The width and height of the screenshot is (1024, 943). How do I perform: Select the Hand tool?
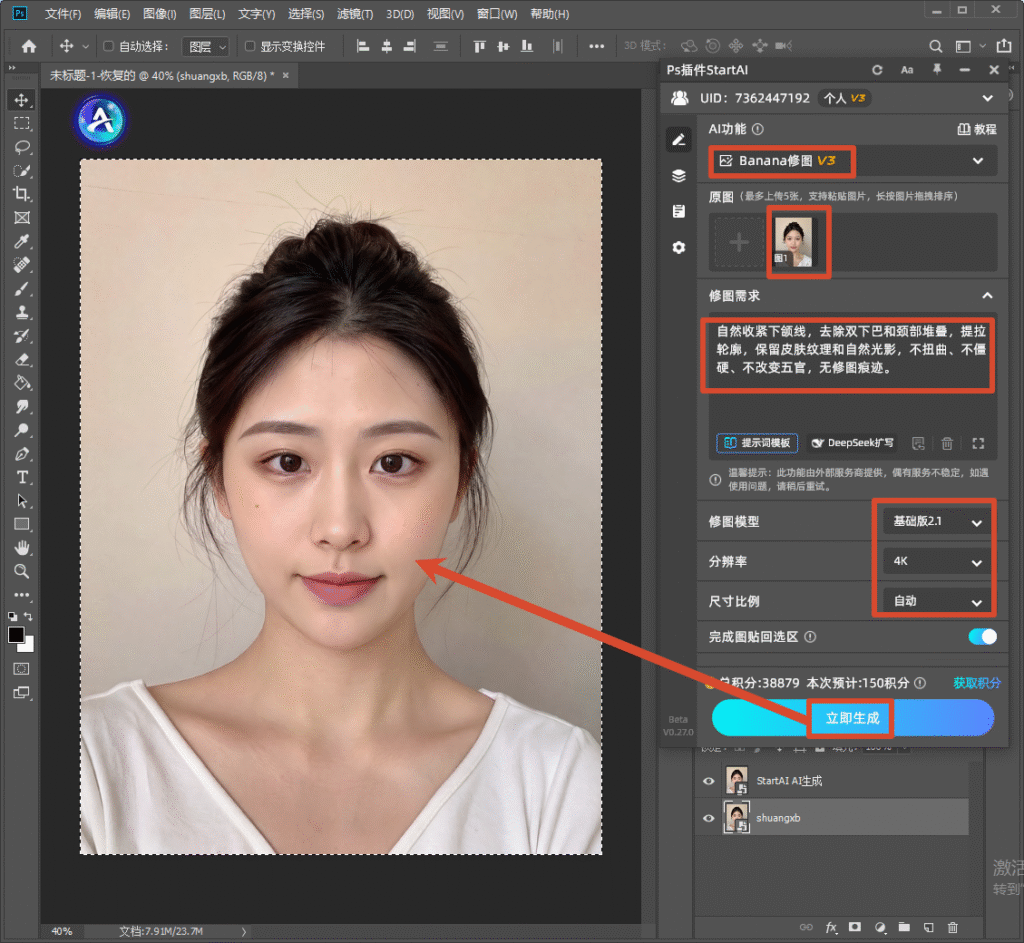22,547
